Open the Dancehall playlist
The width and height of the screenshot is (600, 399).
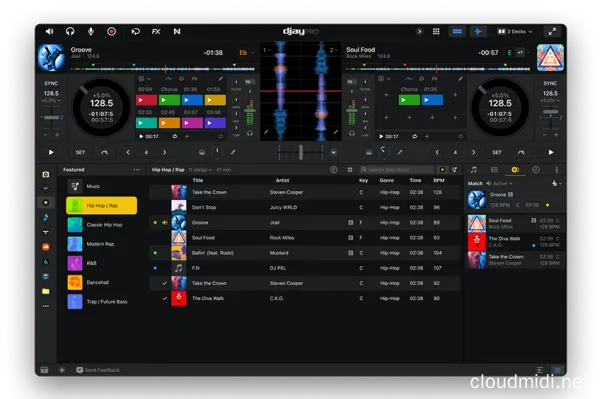coord(101,282)
